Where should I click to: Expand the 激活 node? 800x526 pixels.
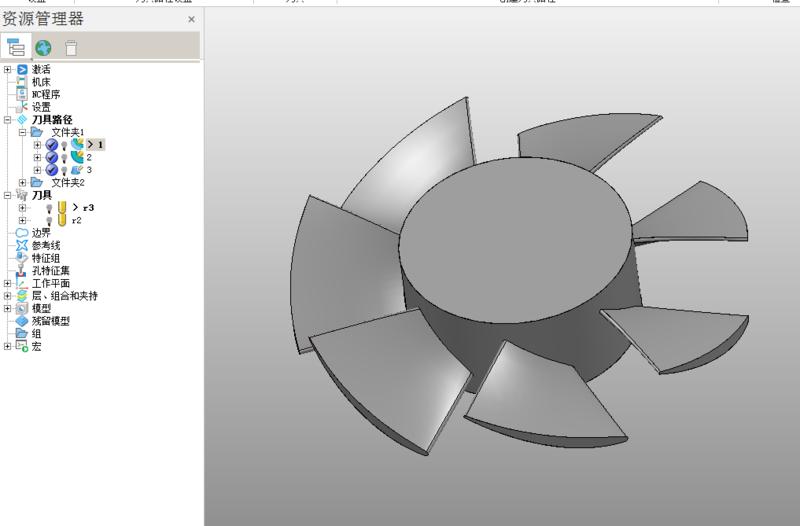coord(7,69)
